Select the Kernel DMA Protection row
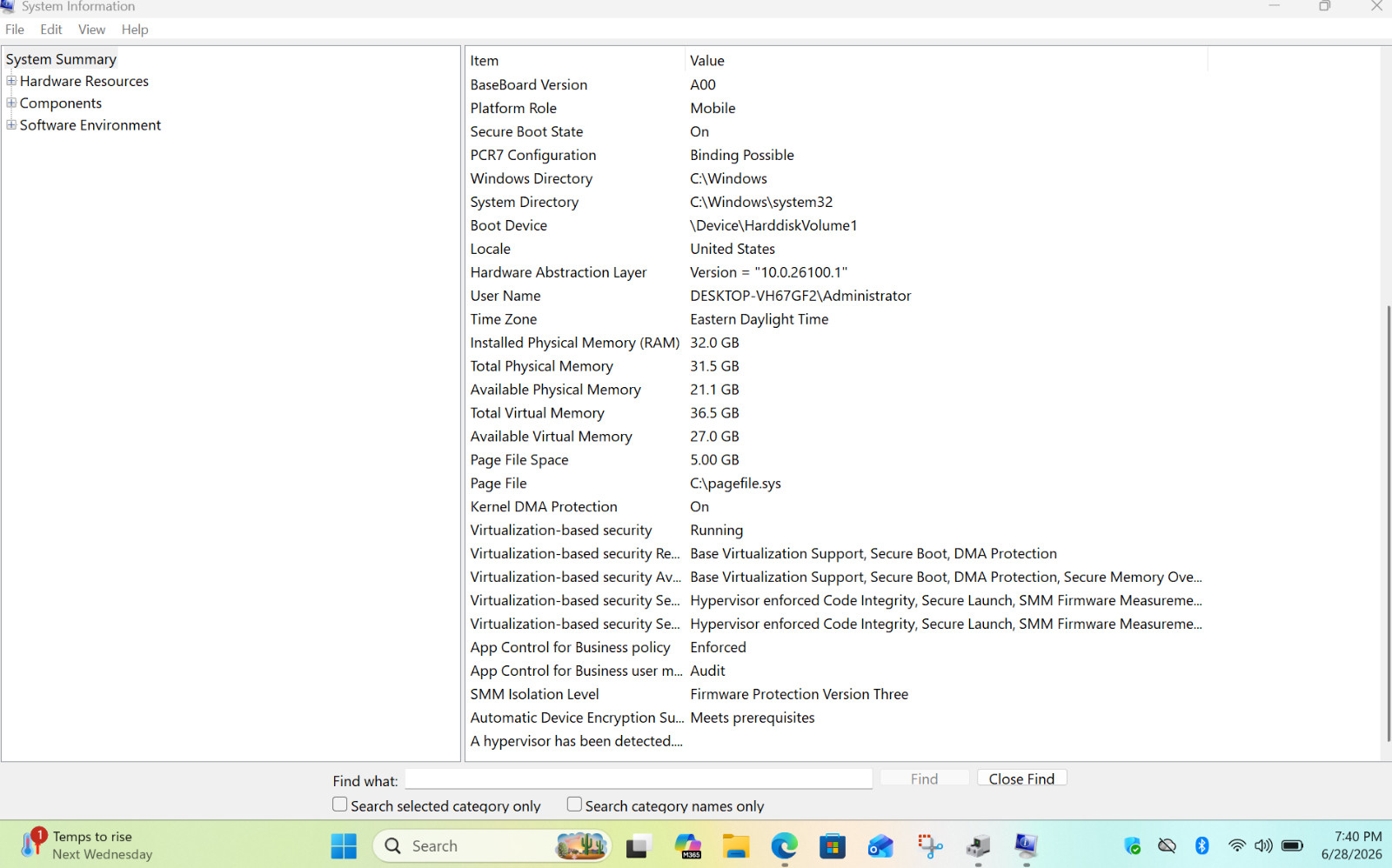1392x868 pixels. coord(836,506)
